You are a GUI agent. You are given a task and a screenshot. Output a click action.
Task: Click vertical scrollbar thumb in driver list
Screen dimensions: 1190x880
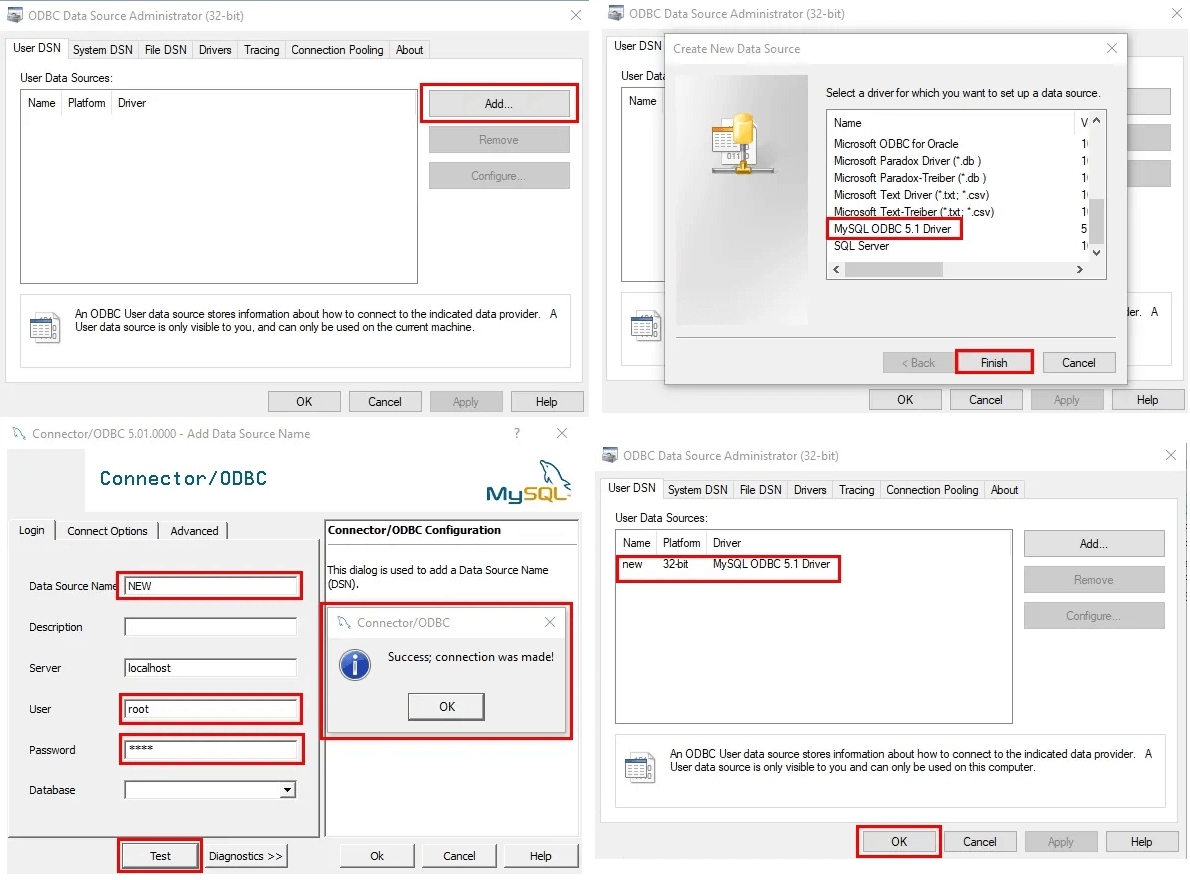point(1097,221)
